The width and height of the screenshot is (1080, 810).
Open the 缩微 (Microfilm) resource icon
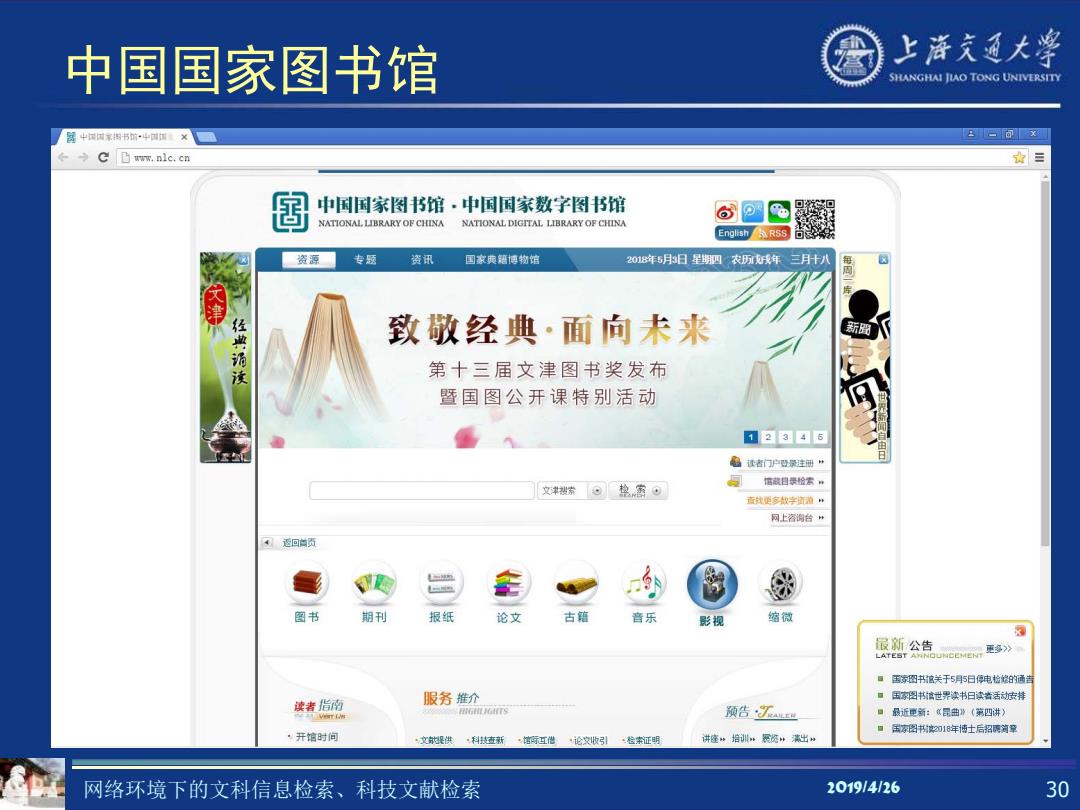780,592
